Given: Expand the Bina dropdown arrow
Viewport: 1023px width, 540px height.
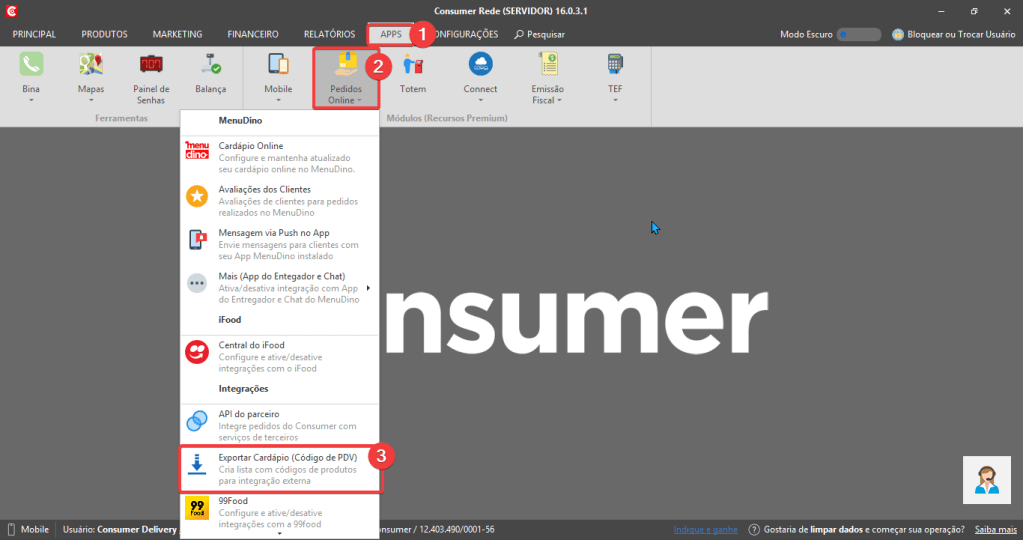Looking at the screenshot, I should click(31, 100).
